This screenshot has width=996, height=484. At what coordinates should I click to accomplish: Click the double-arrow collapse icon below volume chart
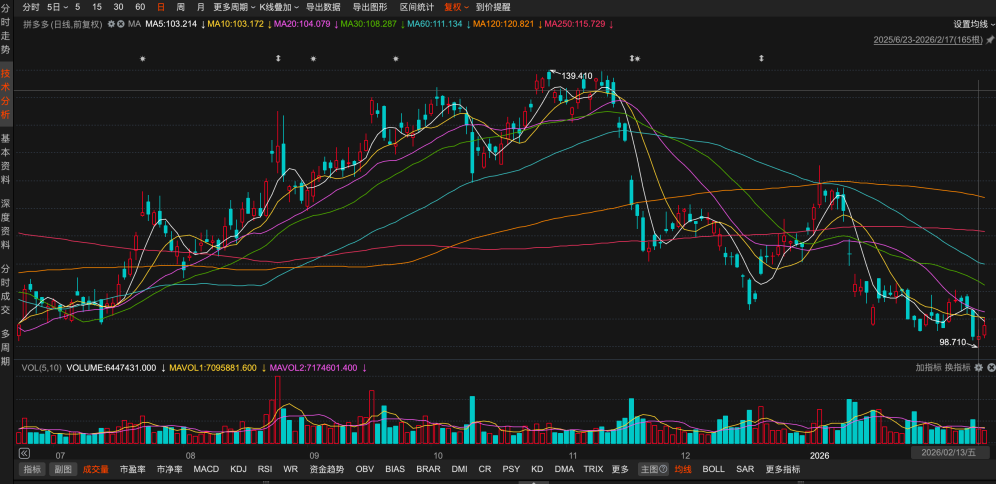pos(24,452)
